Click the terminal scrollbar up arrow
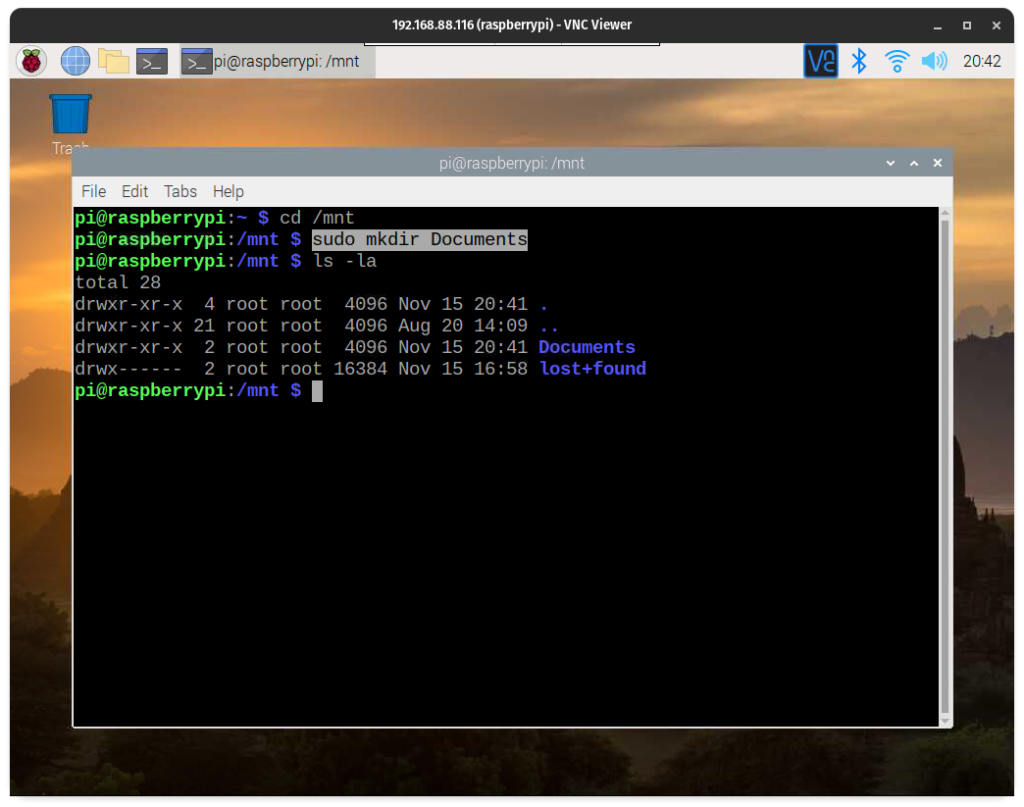 coord(945,214)
